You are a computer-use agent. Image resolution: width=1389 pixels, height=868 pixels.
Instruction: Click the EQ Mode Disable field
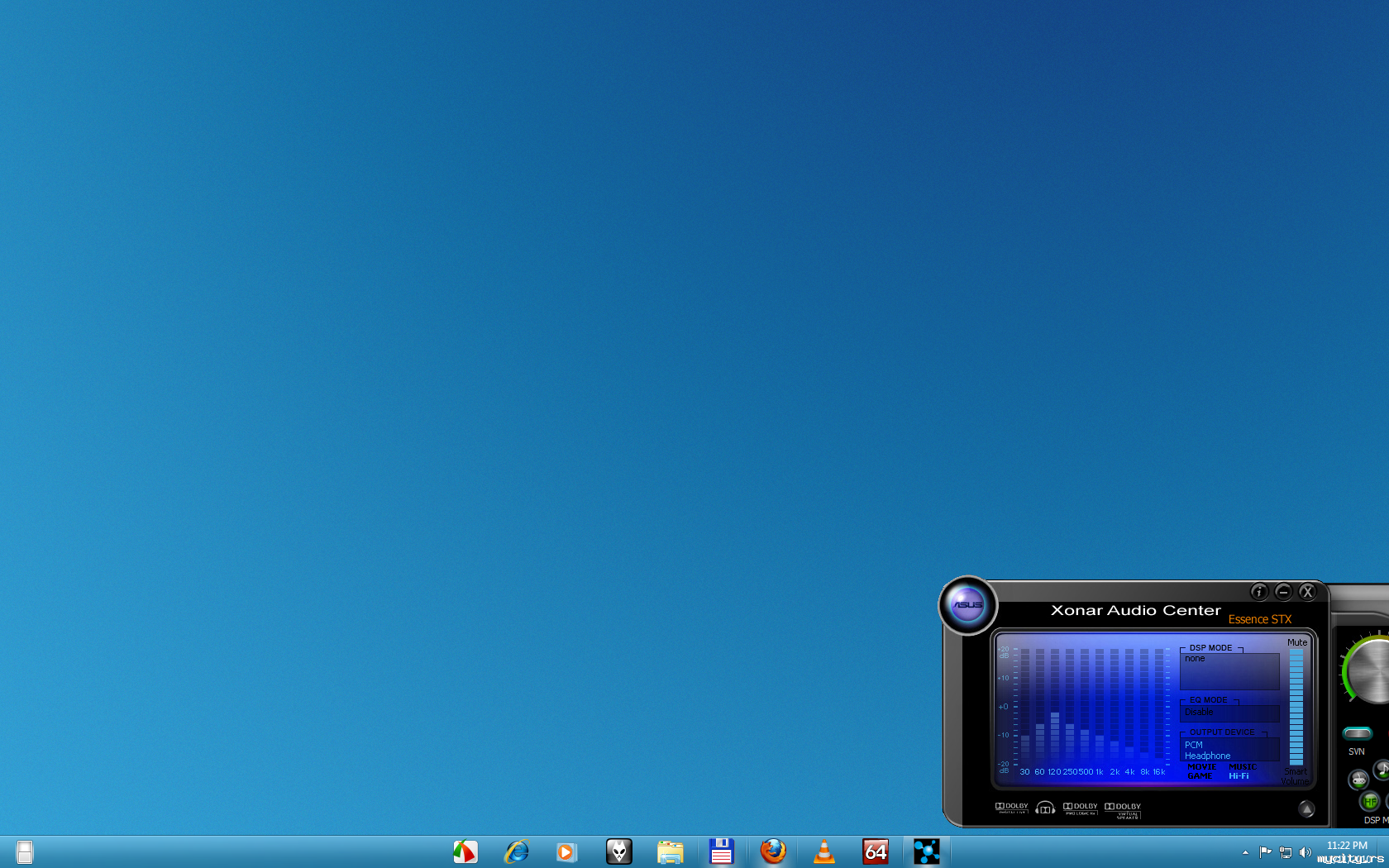[1229, 713]
